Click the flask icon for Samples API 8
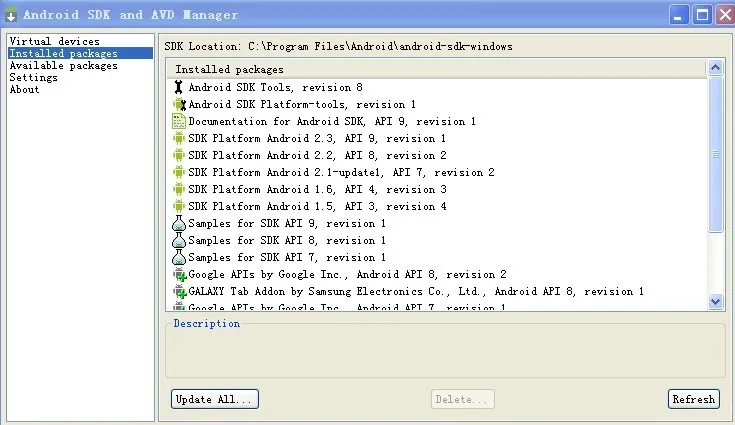 (179, 240)
